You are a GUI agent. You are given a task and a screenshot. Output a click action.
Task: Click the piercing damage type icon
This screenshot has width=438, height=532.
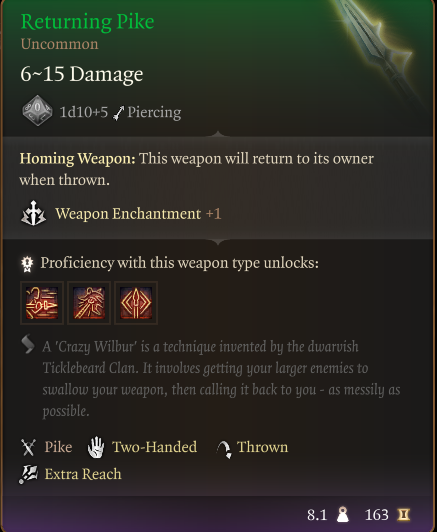click(x=118, y=113)
